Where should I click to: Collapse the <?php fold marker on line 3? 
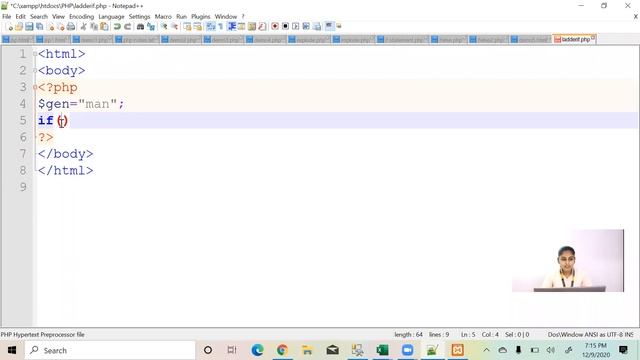click(35, 87)
